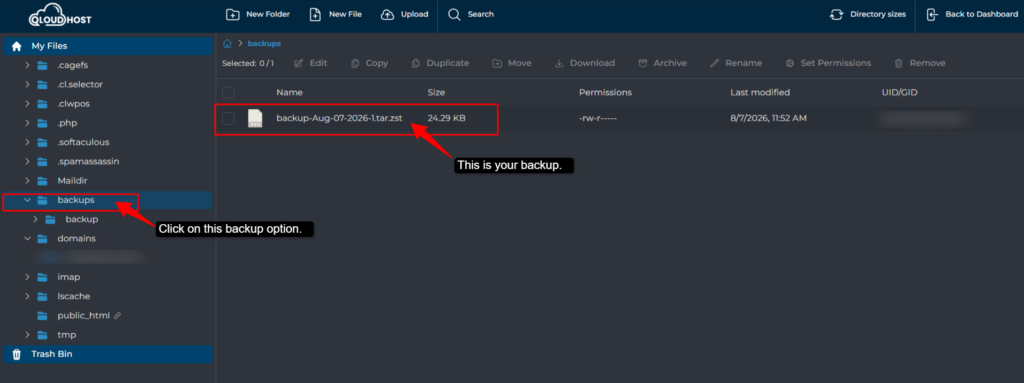Click the home icon in breadcrumb

(x=227, y=43)
